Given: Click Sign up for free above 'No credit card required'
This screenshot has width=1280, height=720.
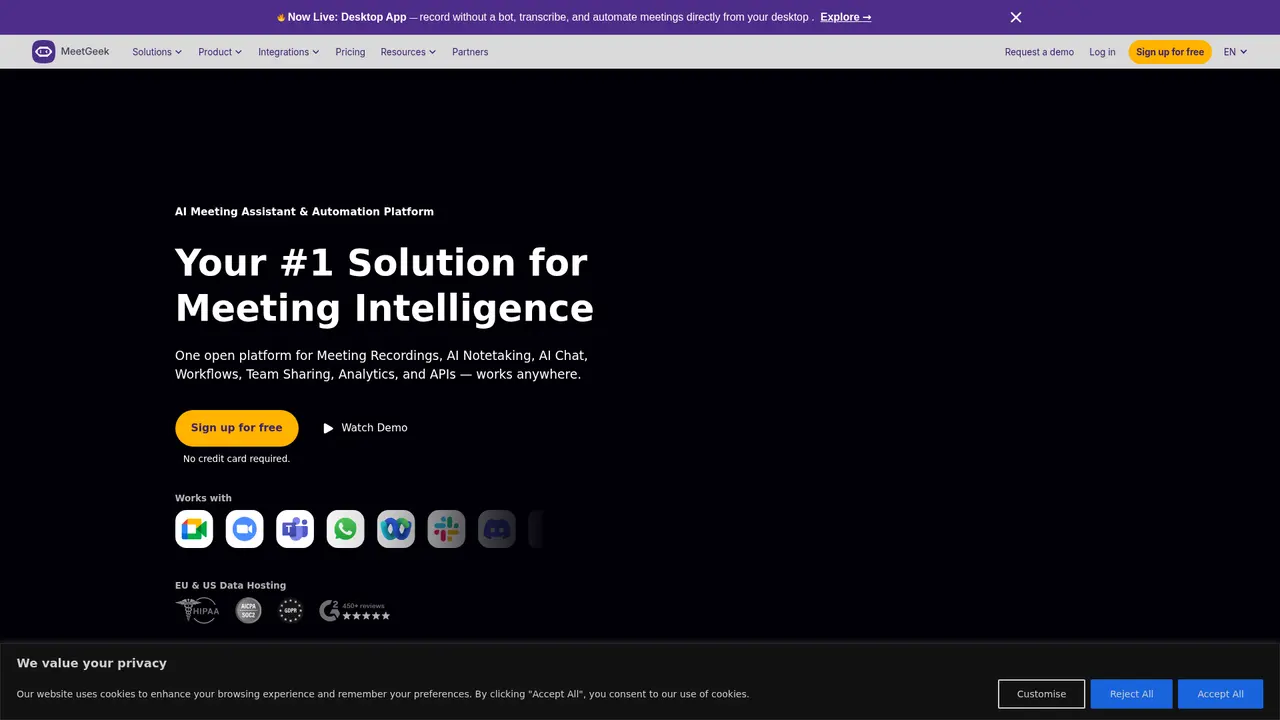Looking at the screenshot, I should pyautogui.click(x=237, y=428).
